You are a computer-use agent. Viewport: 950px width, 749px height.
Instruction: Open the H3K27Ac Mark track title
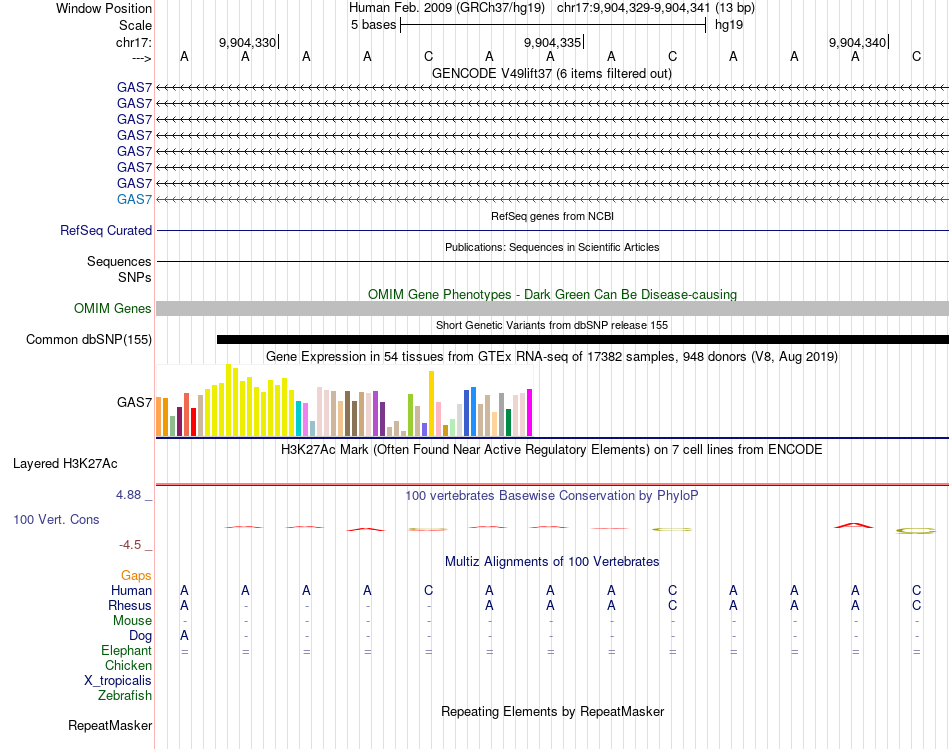click(552, 450)
